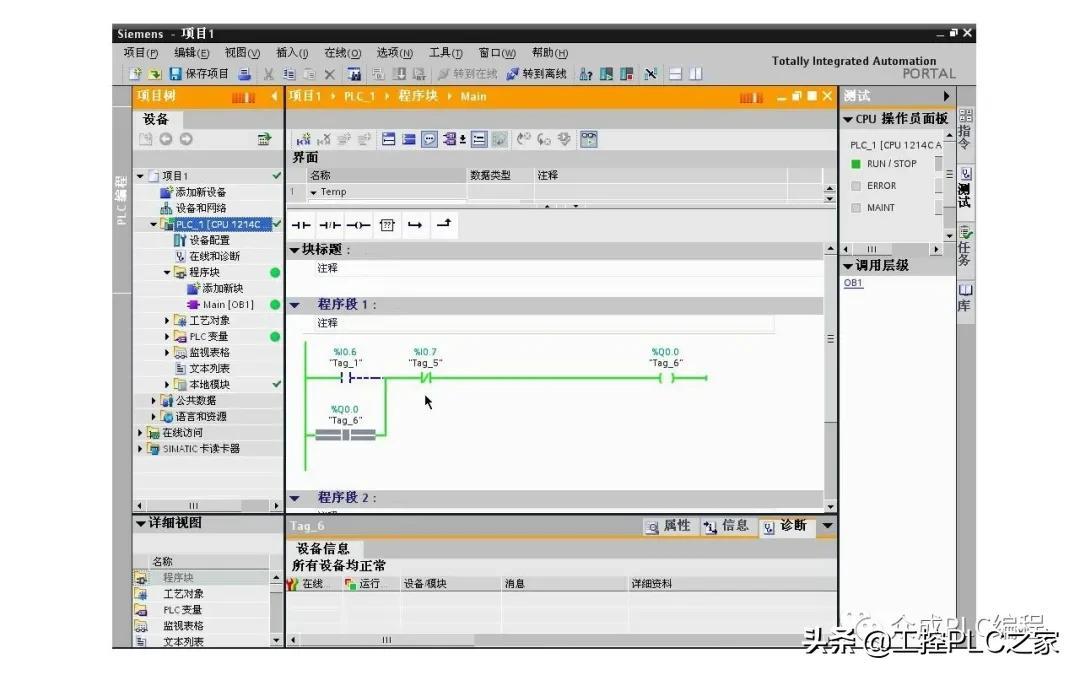The image size is (1080, 675).
Task: Click the CPU panel horizontal scrollbar
Action: [892, 249]
